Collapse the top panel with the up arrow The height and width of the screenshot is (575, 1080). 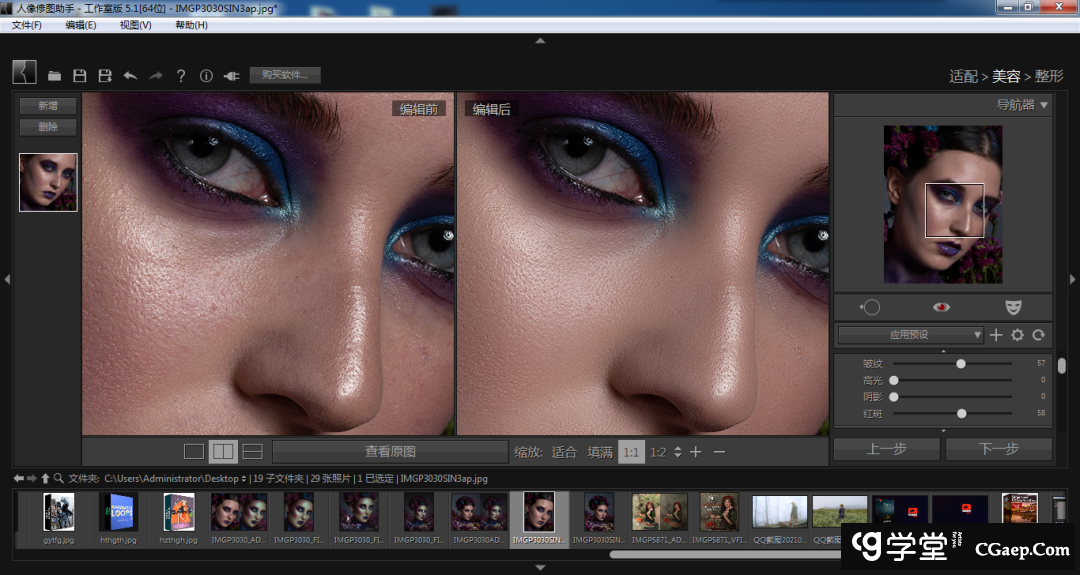[540, 41]
